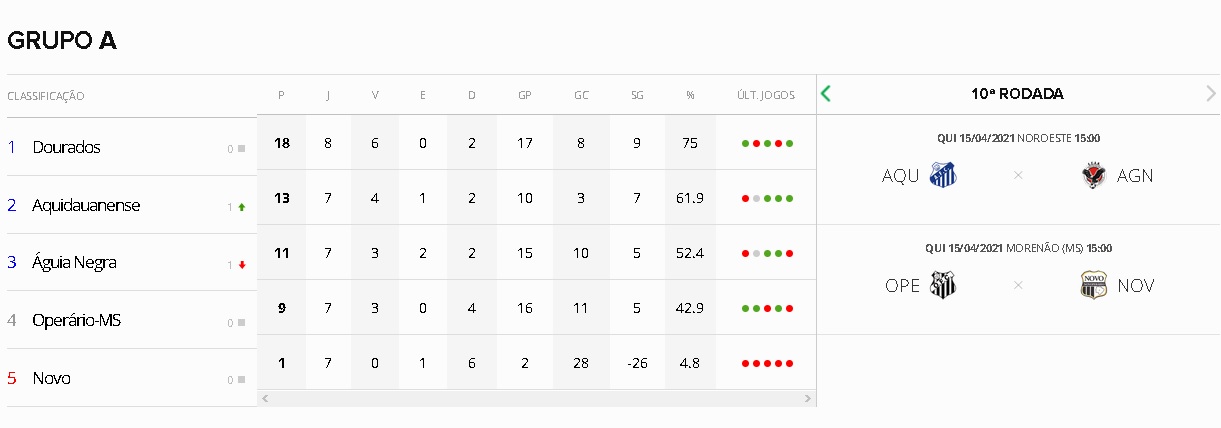This screenshot has height=428, width=1221.
Task: Select the ÚLT. JOGOS column header
Action: 766,96
